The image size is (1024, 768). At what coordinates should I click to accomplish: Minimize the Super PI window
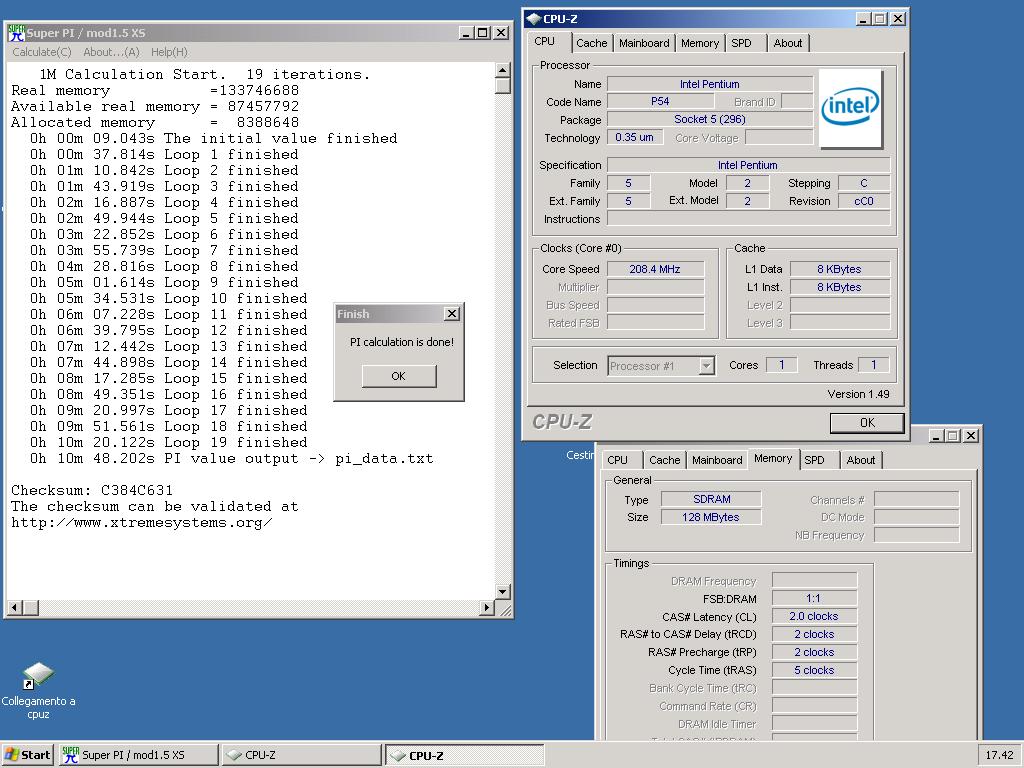(x=466, y=33)
